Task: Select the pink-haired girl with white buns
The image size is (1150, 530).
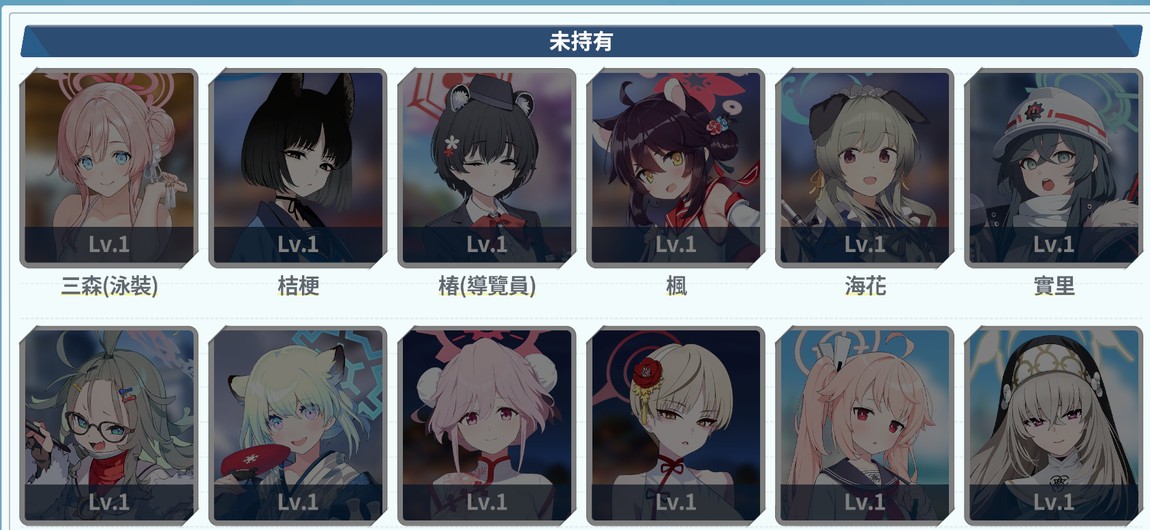Action: click(487, 426)
